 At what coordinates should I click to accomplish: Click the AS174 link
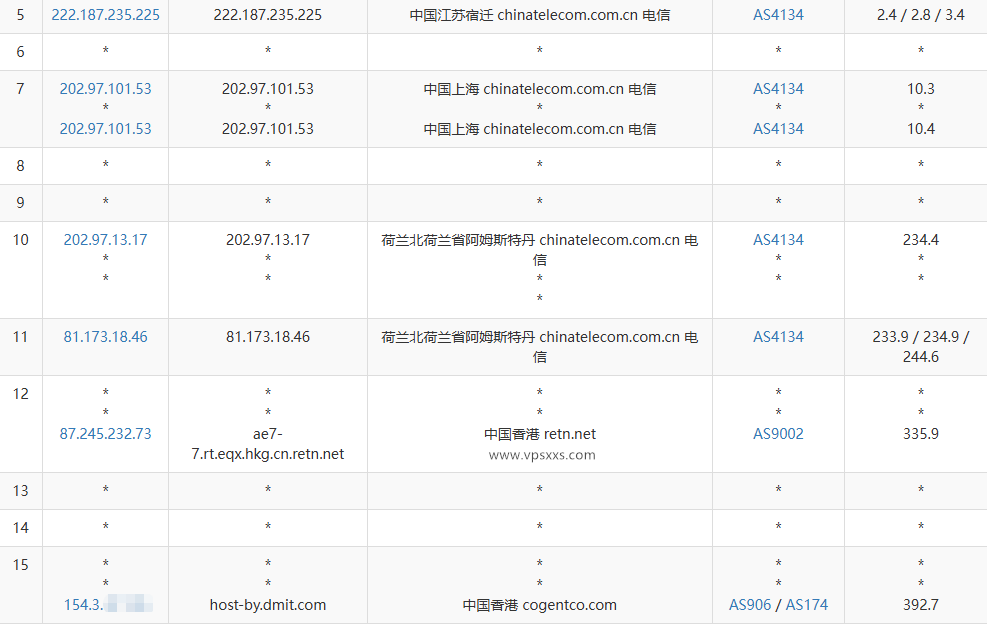point(807,605)
